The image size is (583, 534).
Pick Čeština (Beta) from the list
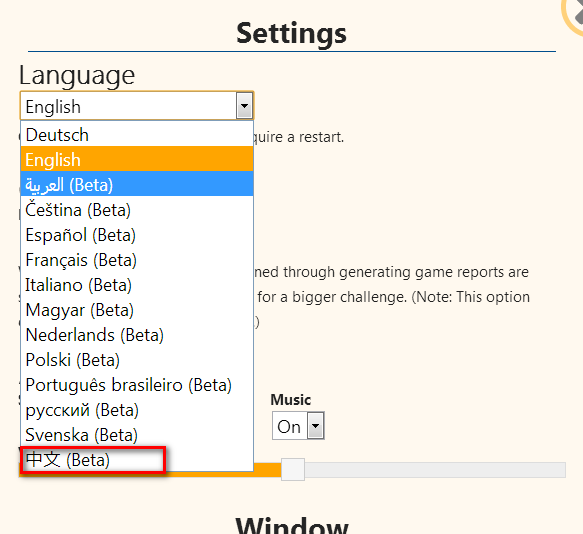coord(137,209)
